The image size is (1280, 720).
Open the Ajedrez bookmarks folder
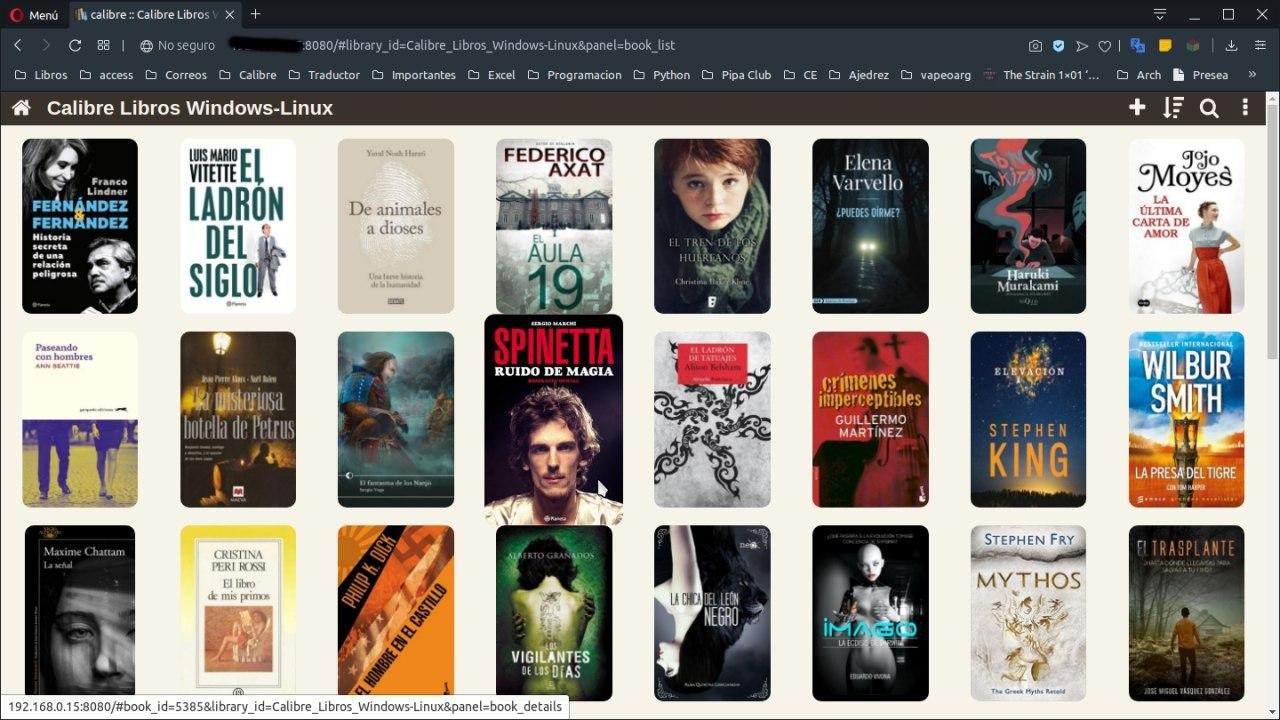(x=858, y=75)
